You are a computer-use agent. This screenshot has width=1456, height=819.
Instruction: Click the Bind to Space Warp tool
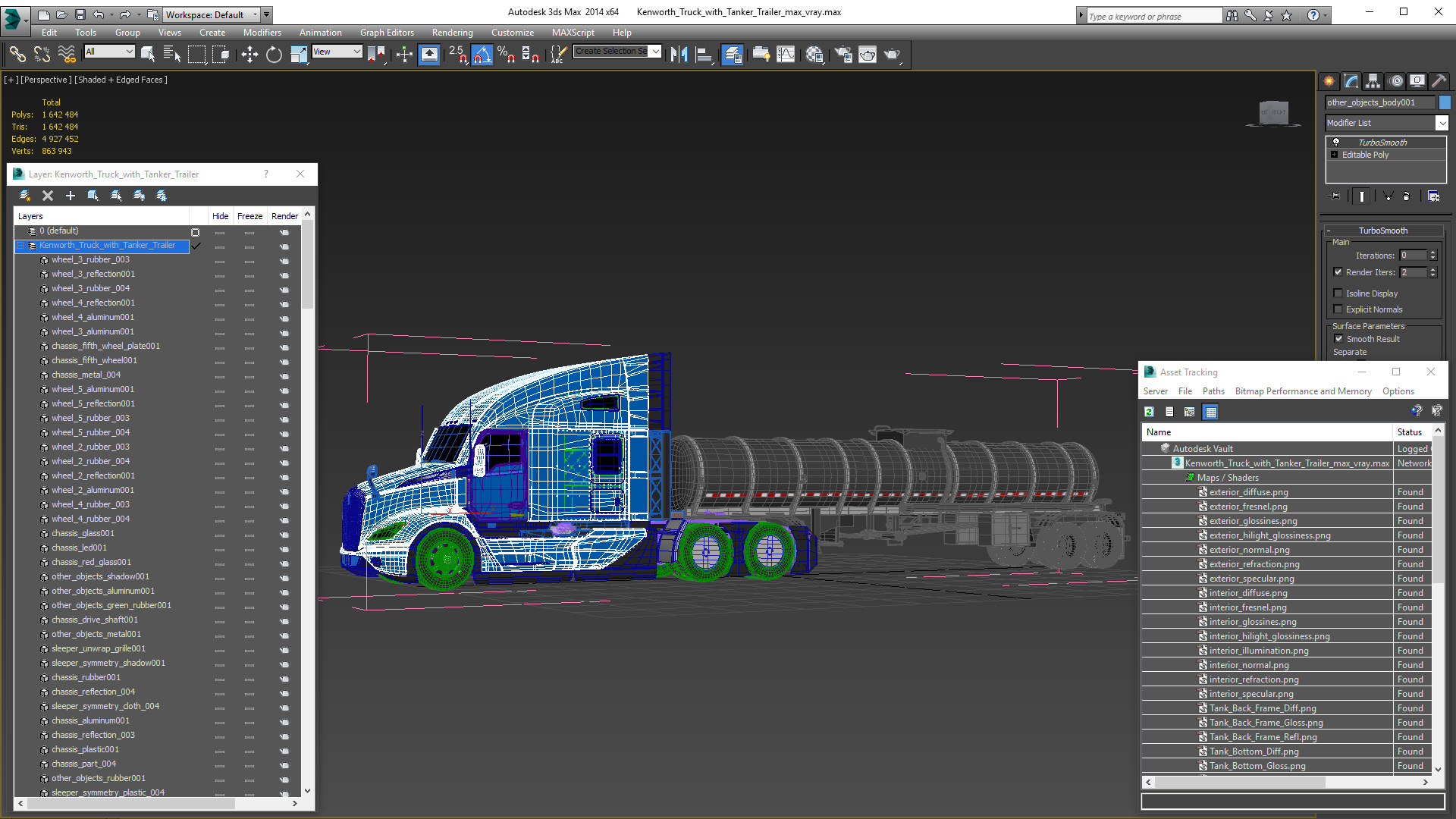pos(67,54)
